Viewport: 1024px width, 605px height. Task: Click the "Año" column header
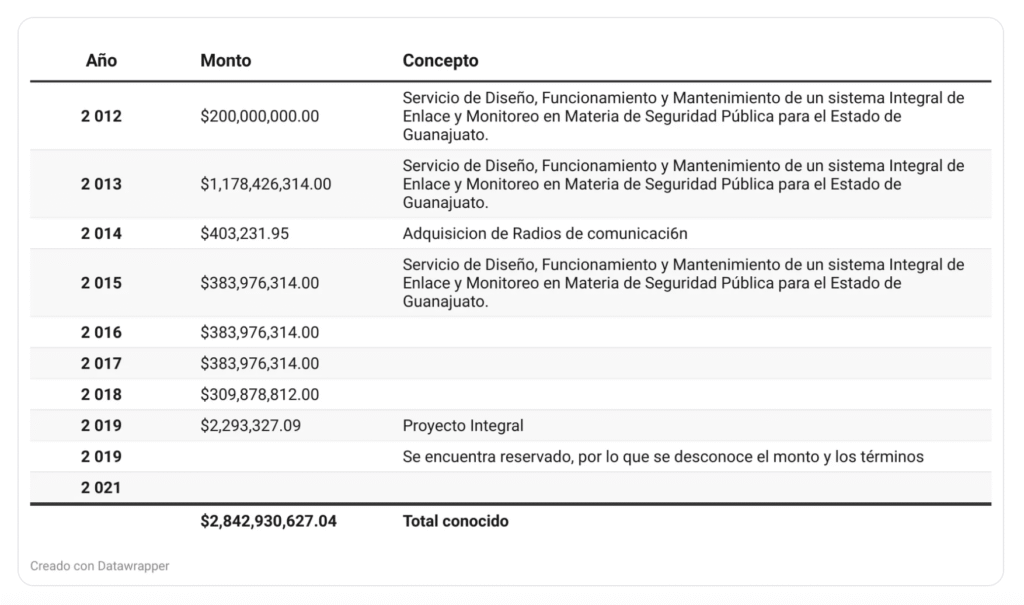[101, 60]
